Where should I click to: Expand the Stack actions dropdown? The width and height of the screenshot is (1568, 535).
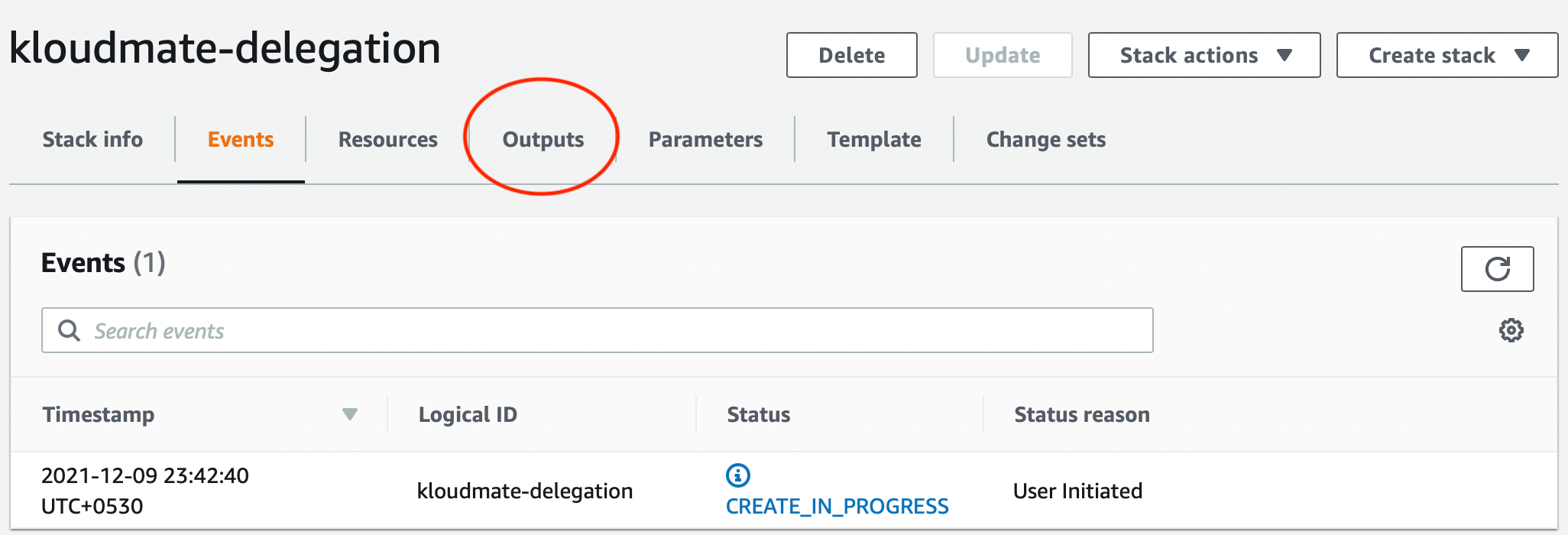(x=1204, y=55)
